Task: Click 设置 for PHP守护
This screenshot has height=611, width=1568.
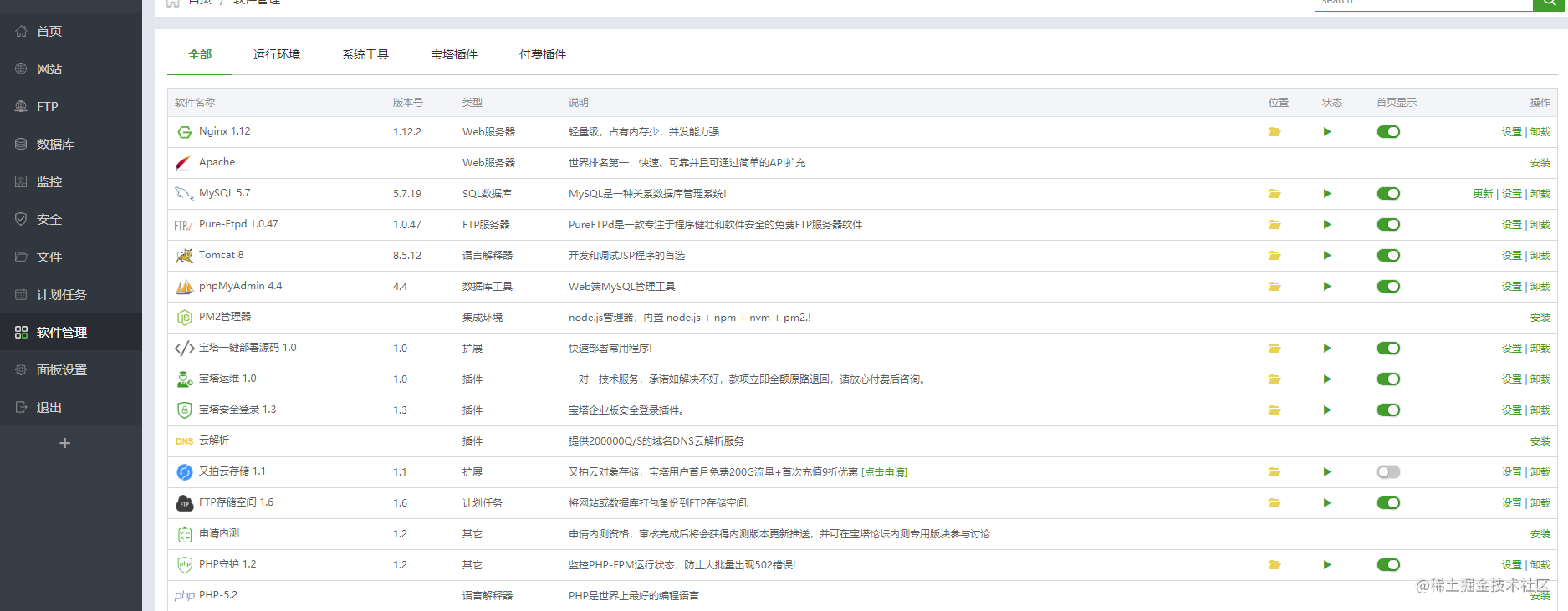Action: 1511,565
